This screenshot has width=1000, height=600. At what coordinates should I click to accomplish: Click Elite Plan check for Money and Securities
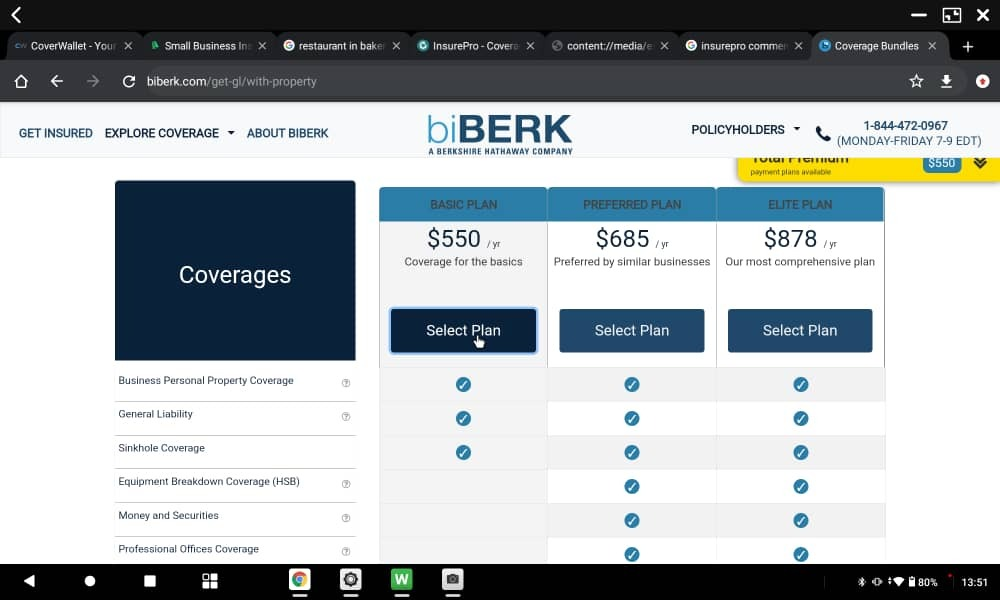tap(800, 520)
